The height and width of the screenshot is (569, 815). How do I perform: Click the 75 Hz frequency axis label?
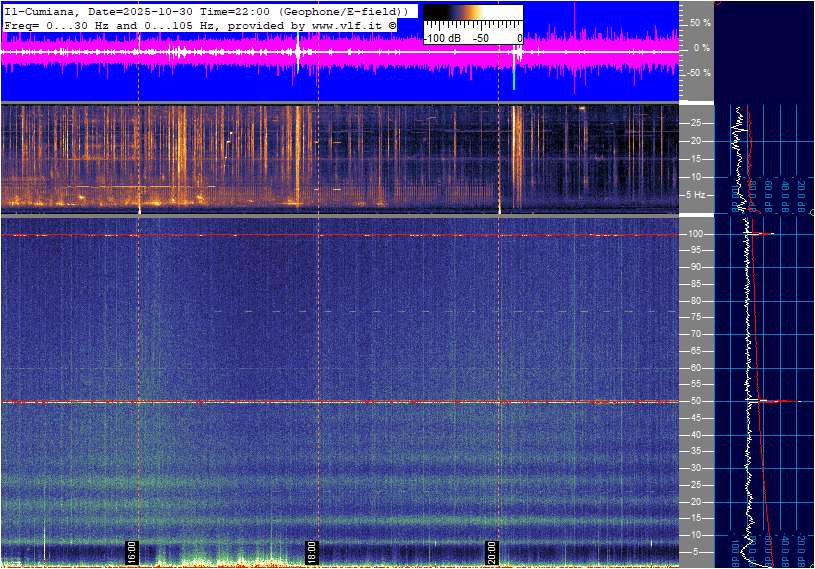click(x=695, y=318)
